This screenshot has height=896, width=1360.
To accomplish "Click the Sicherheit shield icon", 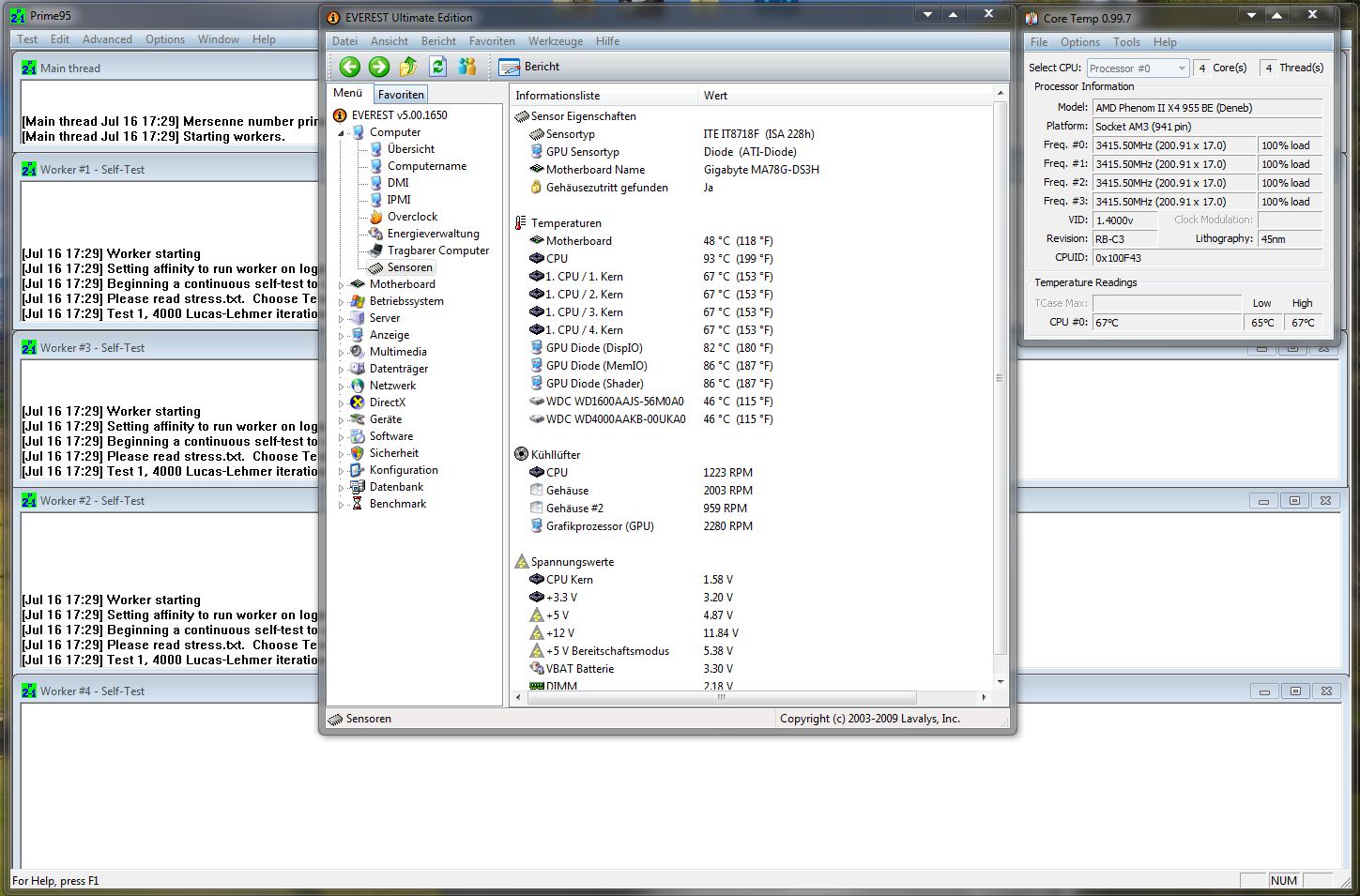I will point(358,453).
